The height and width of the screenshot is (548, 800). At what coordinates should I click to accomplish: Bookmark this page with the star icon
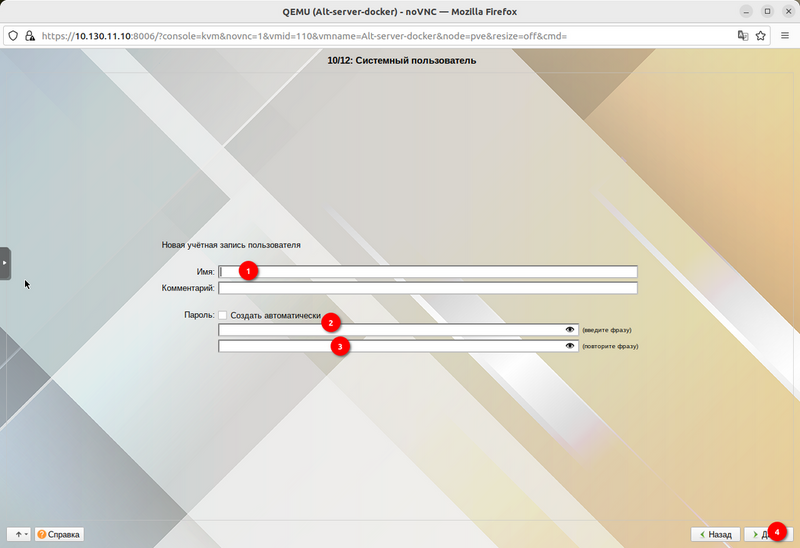pyautogui.click(x=761, y=35)
